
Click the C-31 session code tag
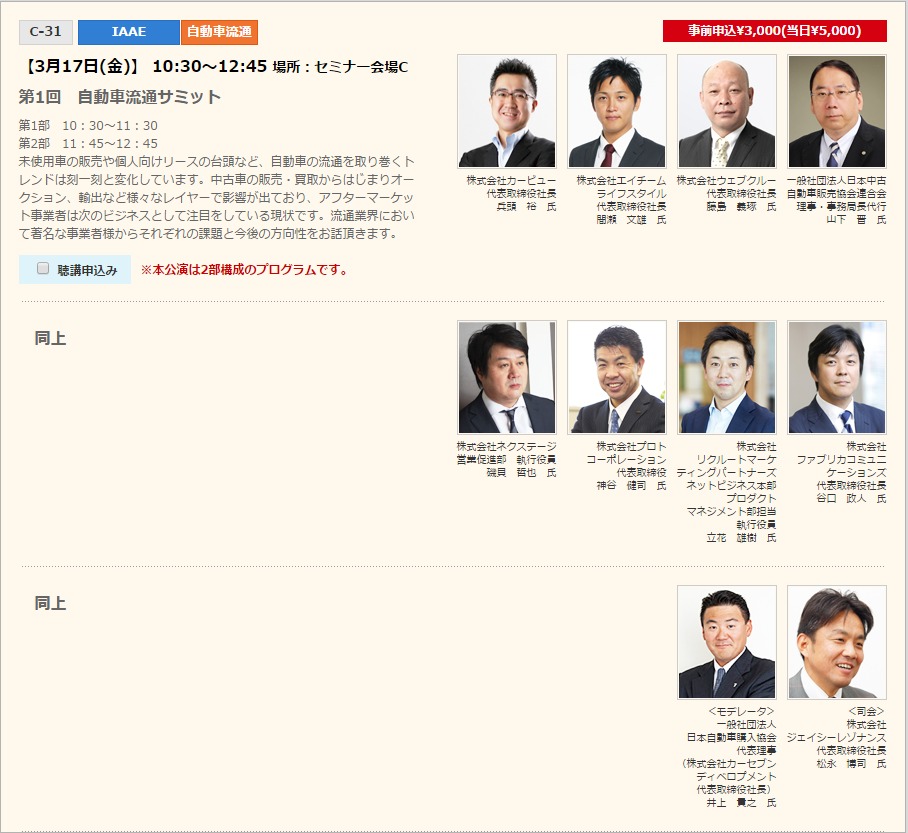click(46, 32)
